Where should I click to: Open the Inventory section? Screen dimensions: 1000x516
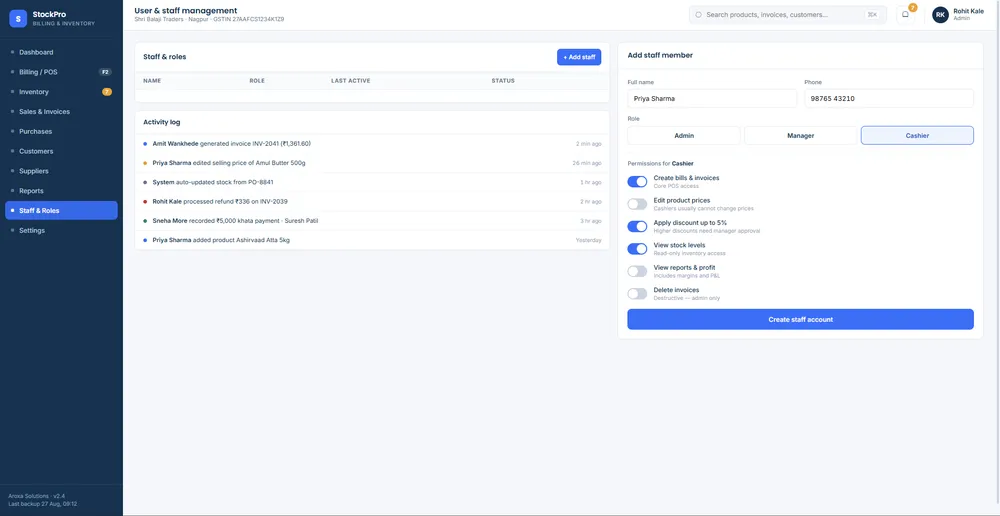pyautogui.click(x=61, y=92)
